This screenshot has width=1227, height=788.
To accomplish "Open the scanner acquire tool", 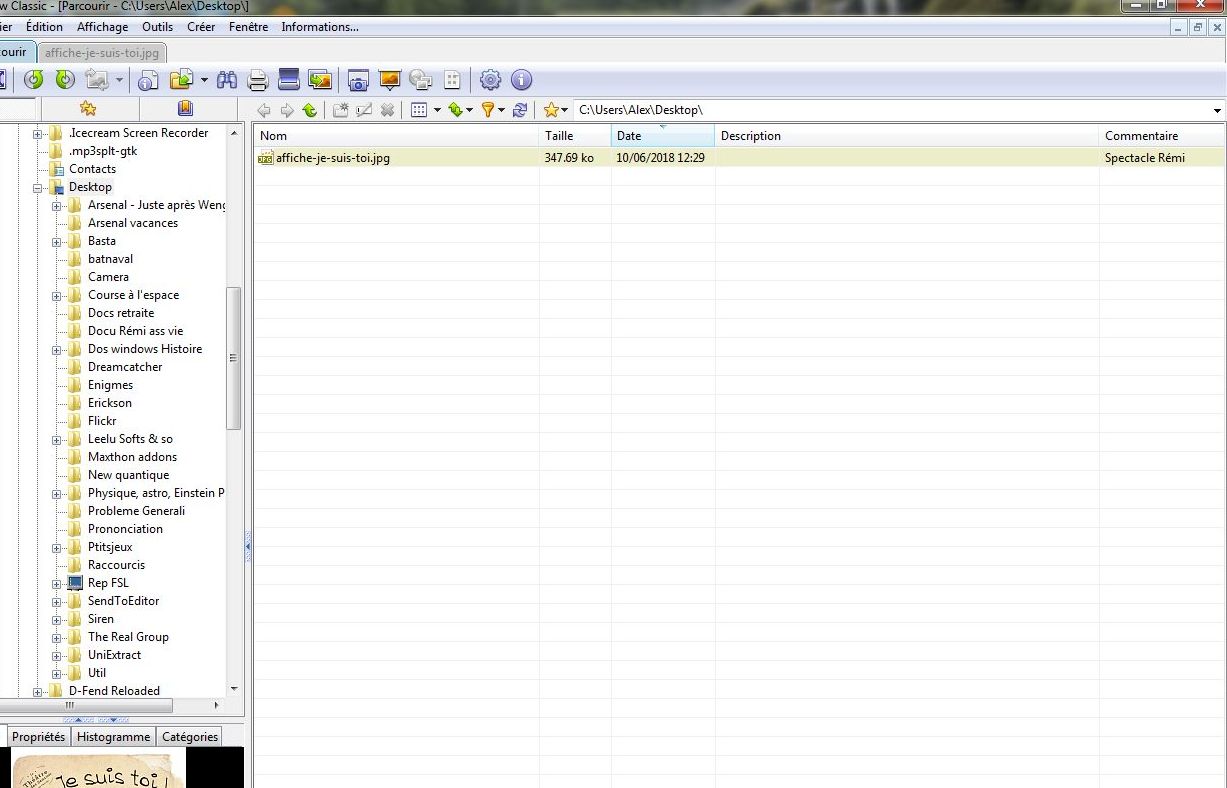I will coord(289,80).
